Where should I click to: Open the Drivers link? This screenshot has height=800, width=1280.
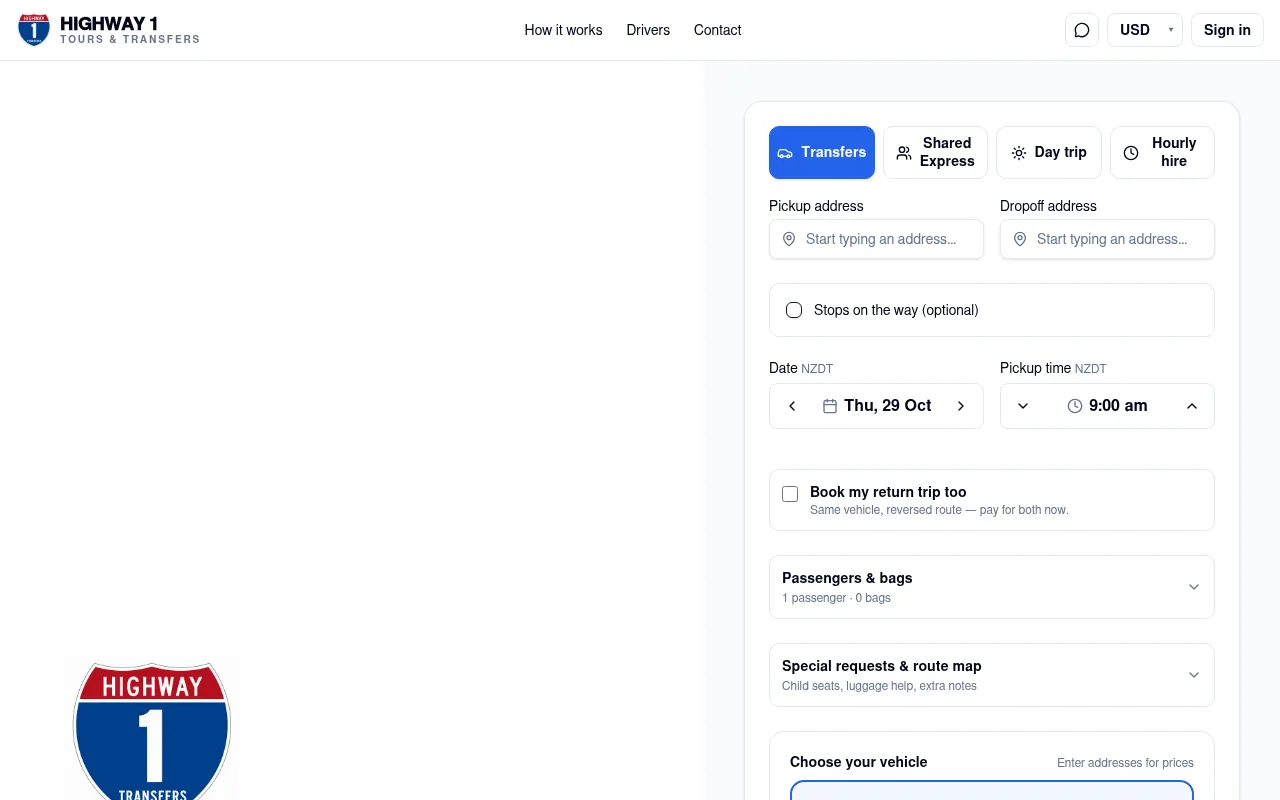(x=648, y=30)
